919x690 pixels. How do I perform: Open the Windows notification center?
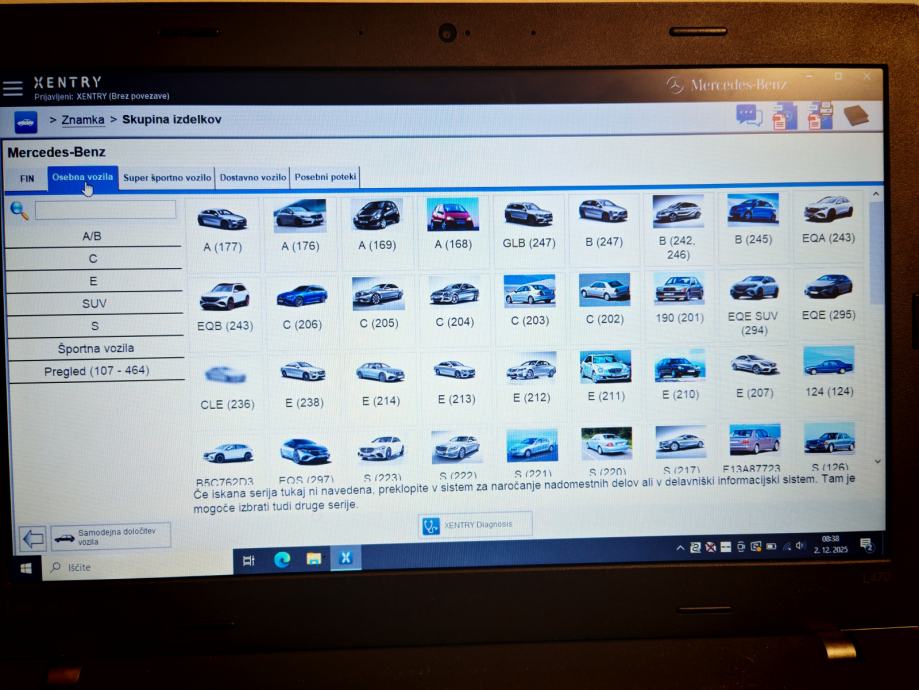[x=866, y=545]
